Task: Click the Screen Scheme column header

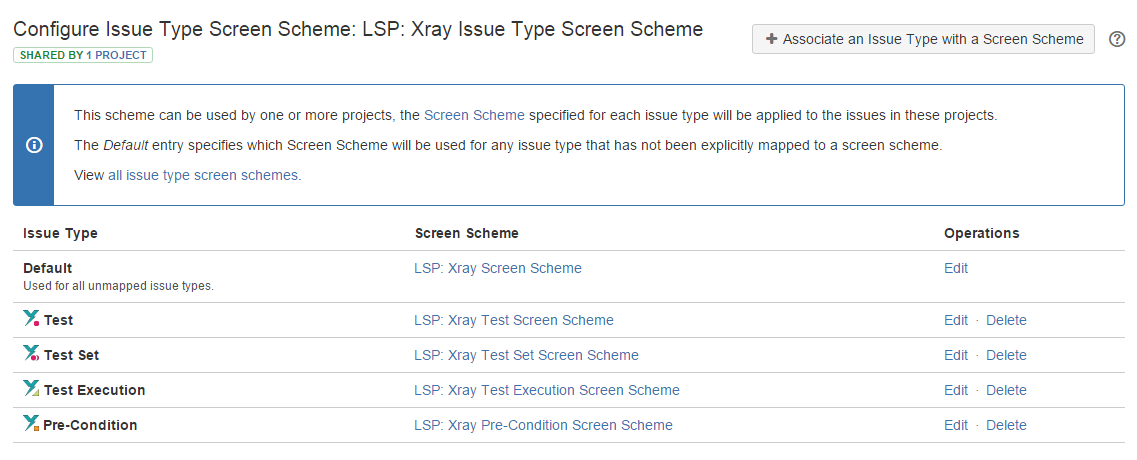Action: coord(466,233)
